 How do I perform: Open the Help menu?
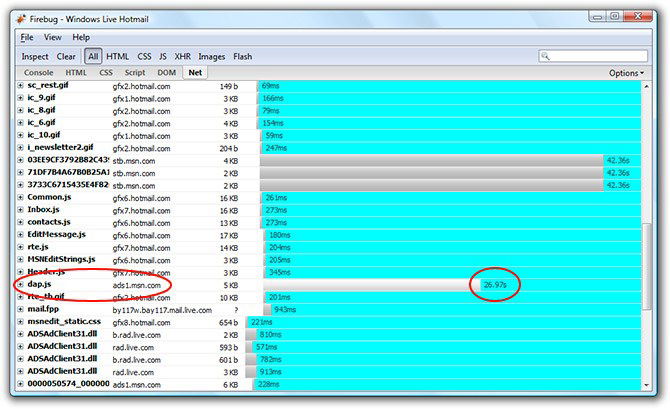(x=81, y=38)
